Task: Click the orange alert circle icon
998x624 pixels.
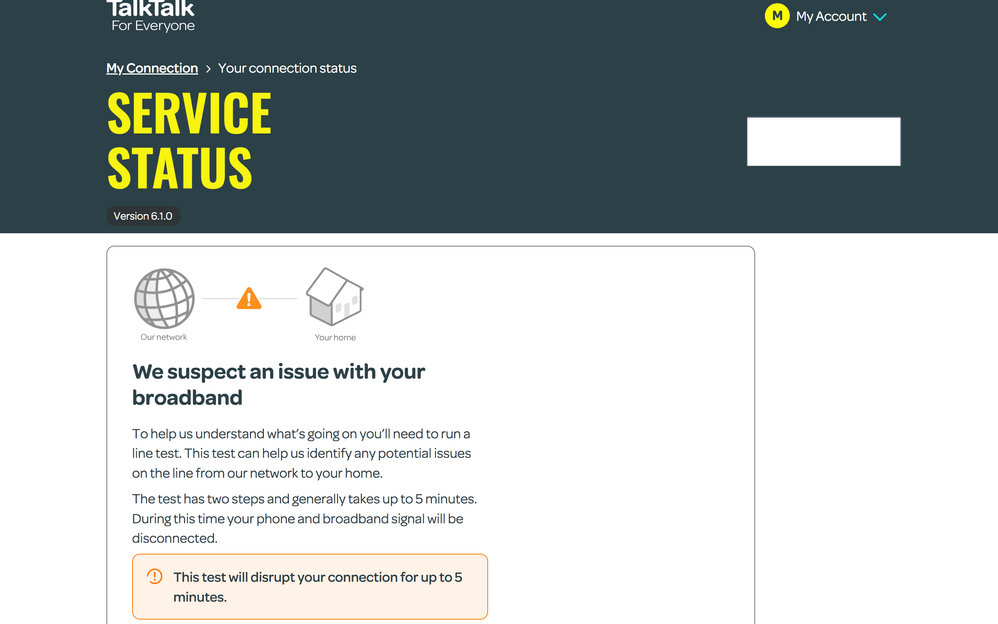Action: pos(155,577)
